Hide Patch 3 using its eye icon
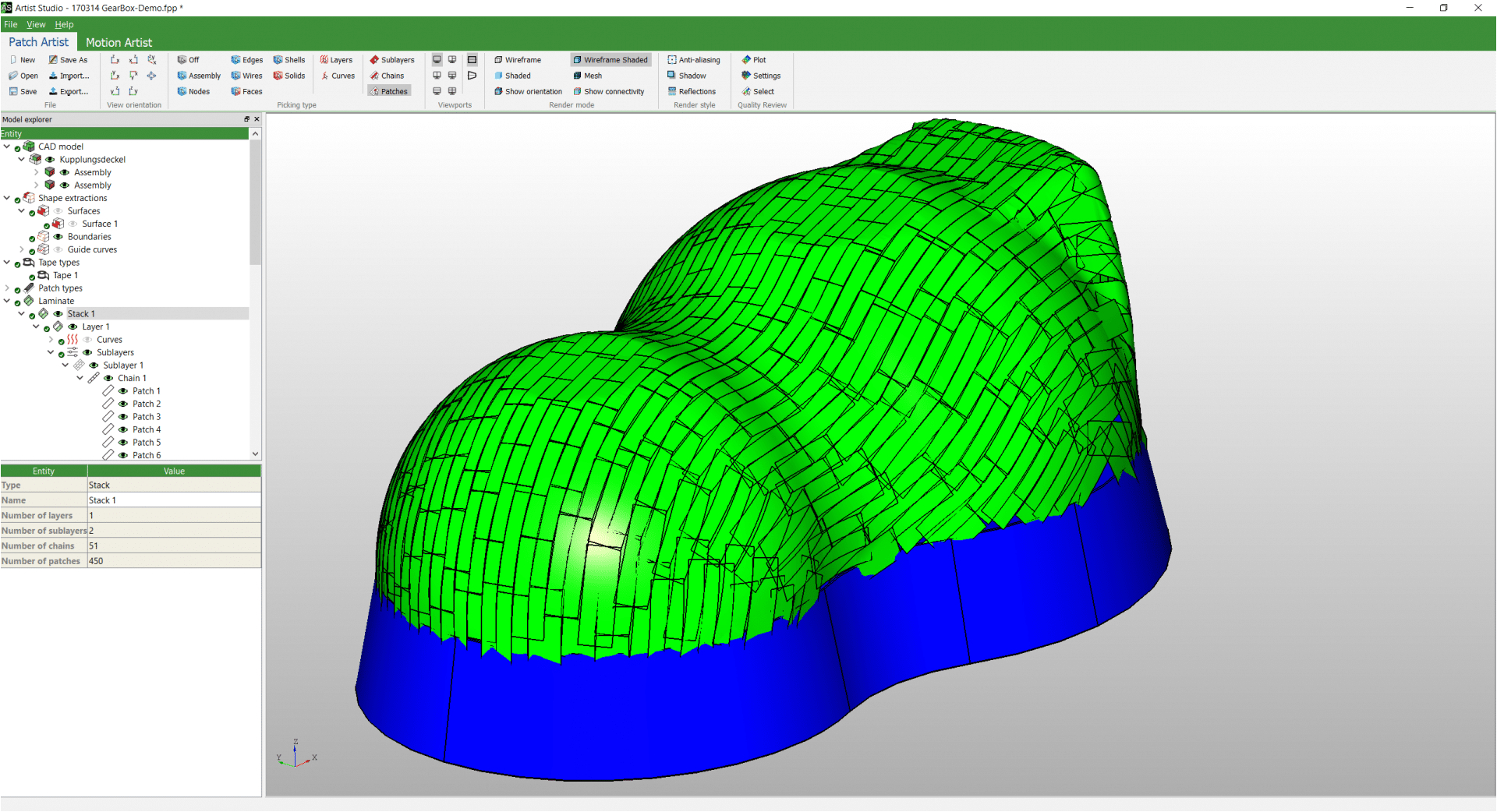The image size is (1497, 812). (x=123, y=417)
